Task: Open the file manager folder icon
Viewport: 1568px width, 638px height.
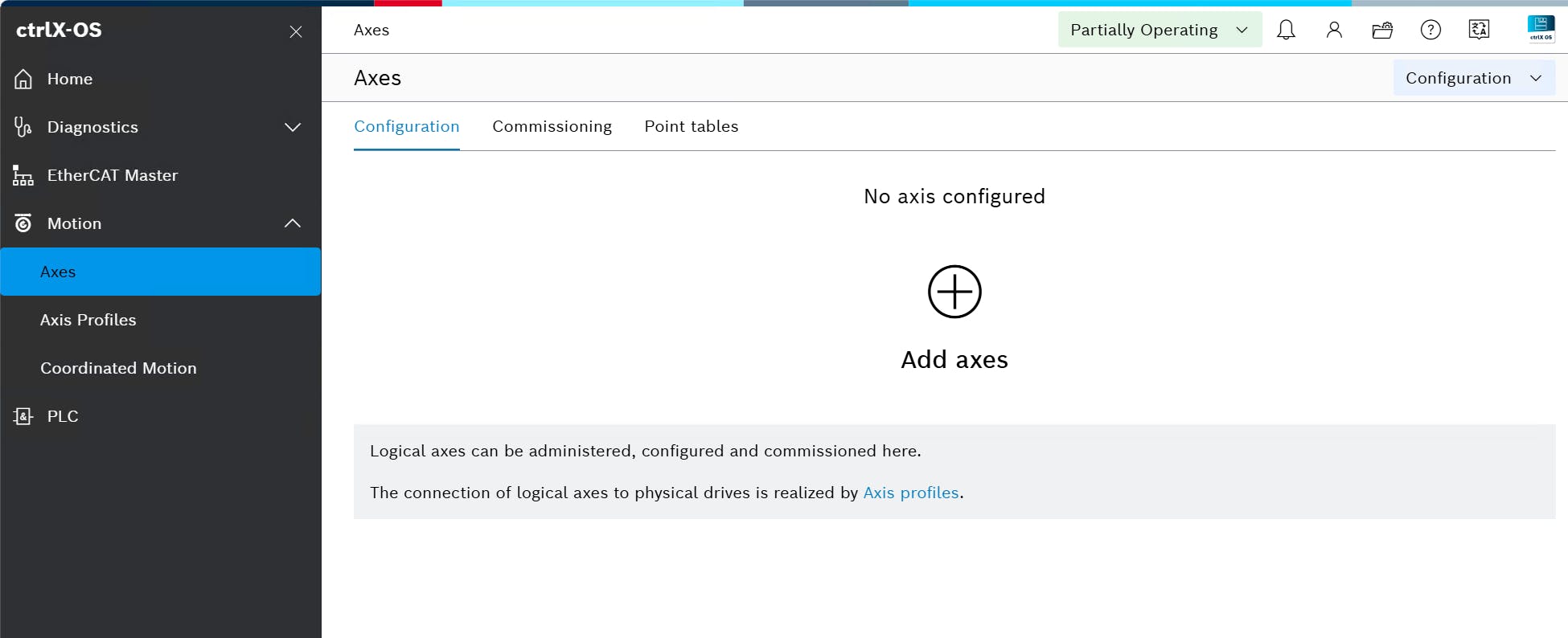Action: pos(1382,31)
